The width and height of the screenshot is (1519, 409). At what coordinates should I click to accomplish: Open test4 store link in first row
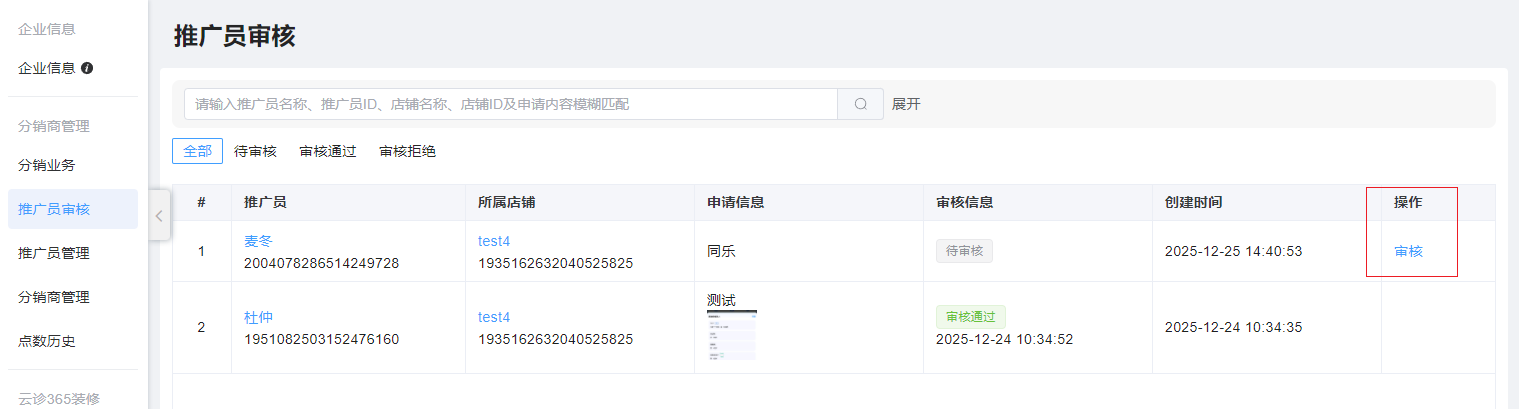(x=494, y=241)
